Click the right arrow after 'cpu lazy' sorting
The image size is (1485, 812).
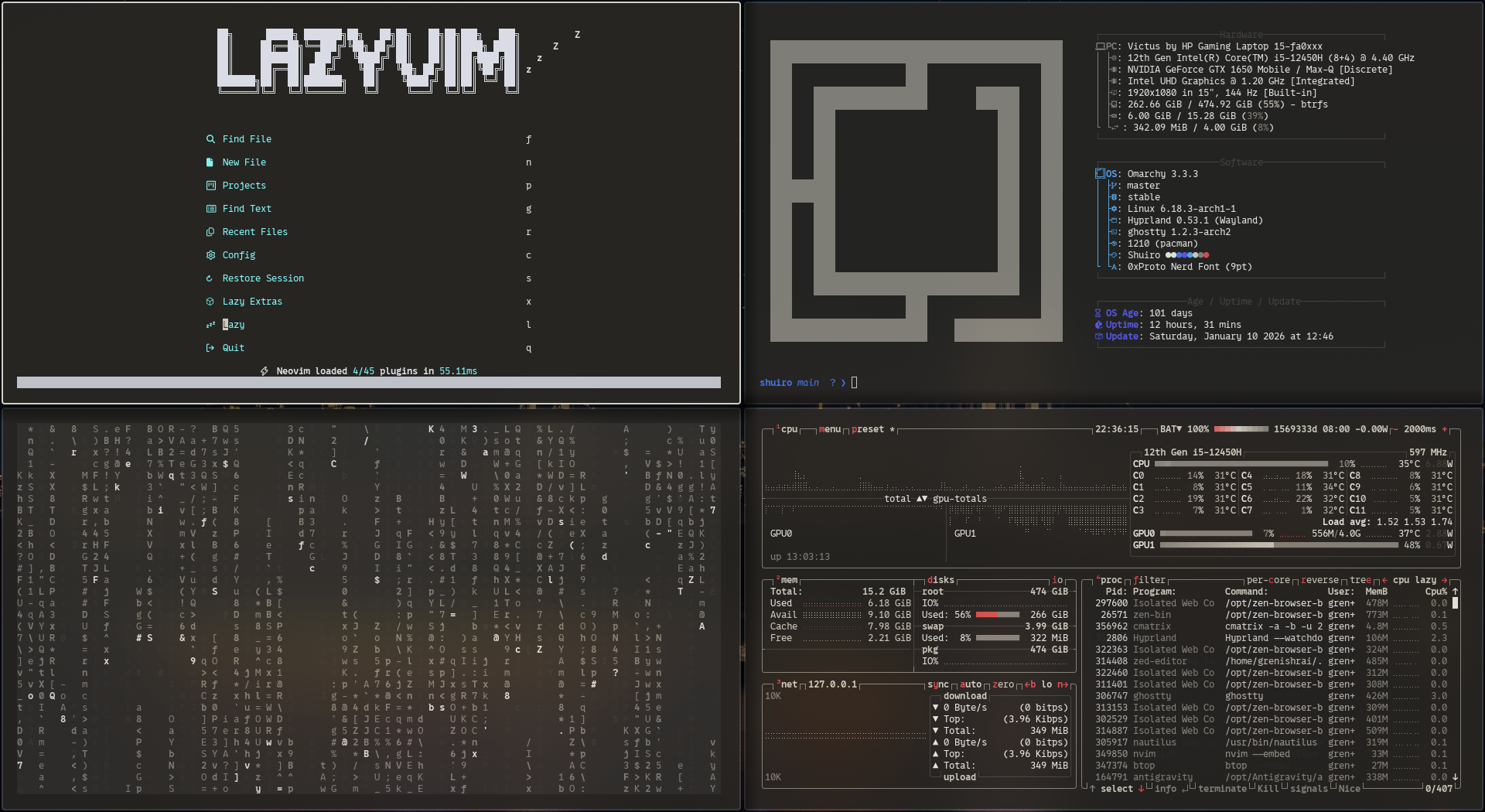pyautogui.click(x=1444, y=580)
